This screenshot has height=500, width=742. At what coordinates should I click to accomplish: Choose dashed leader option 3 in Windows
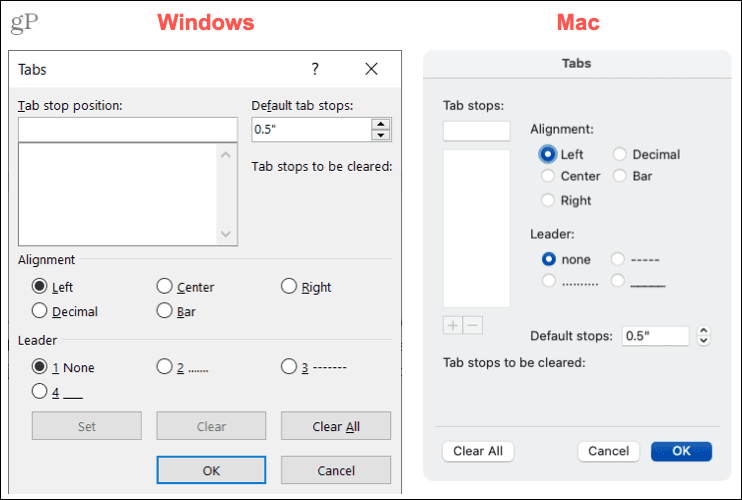[x=289, y=367]
